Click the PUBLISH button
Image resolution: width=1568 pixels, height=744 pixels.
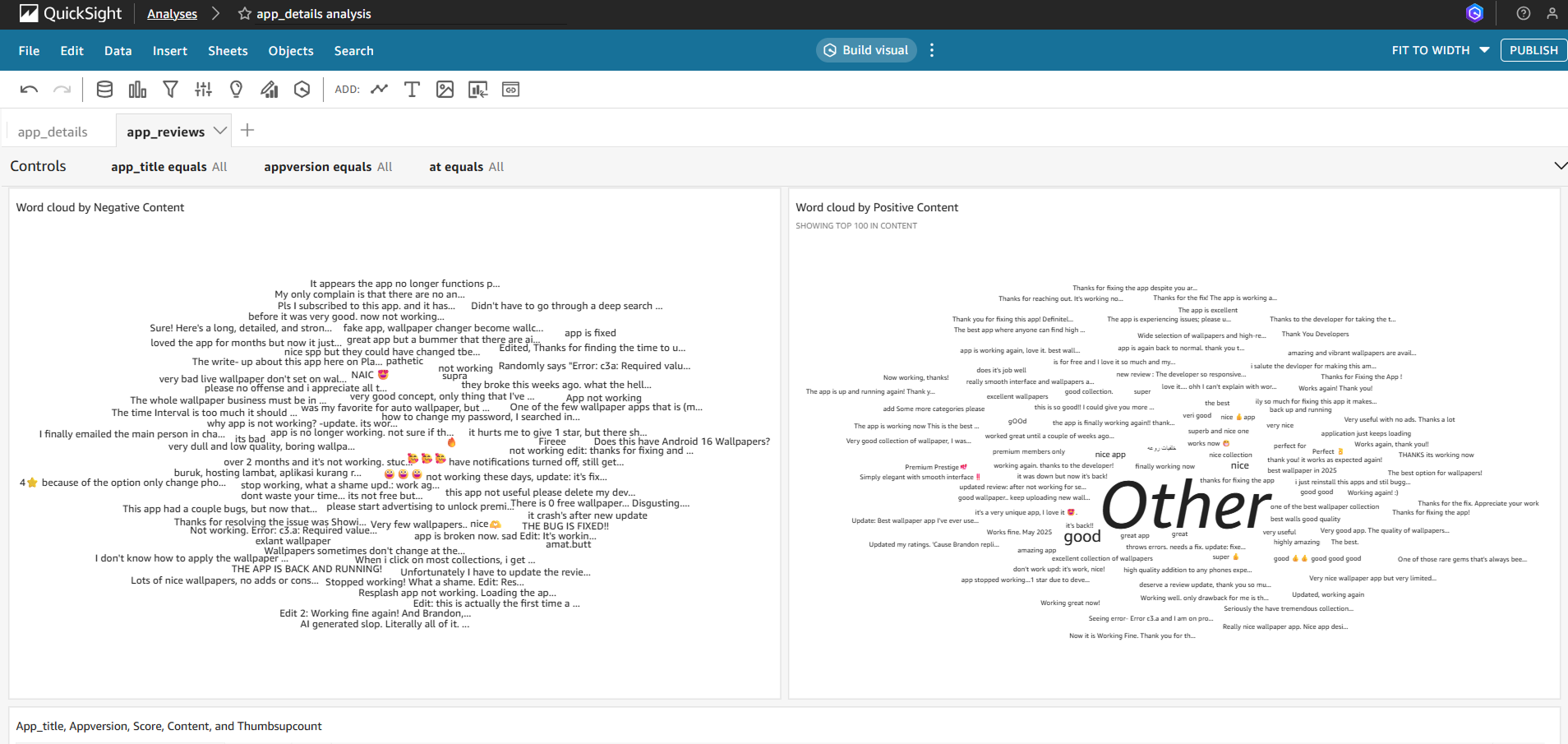tap(1533, 50)
